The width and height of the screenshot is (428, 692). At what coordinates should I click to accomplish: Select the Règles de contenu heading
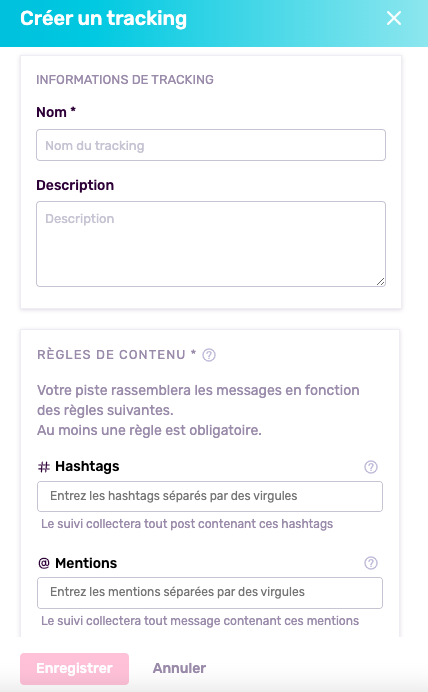(117, 355)
